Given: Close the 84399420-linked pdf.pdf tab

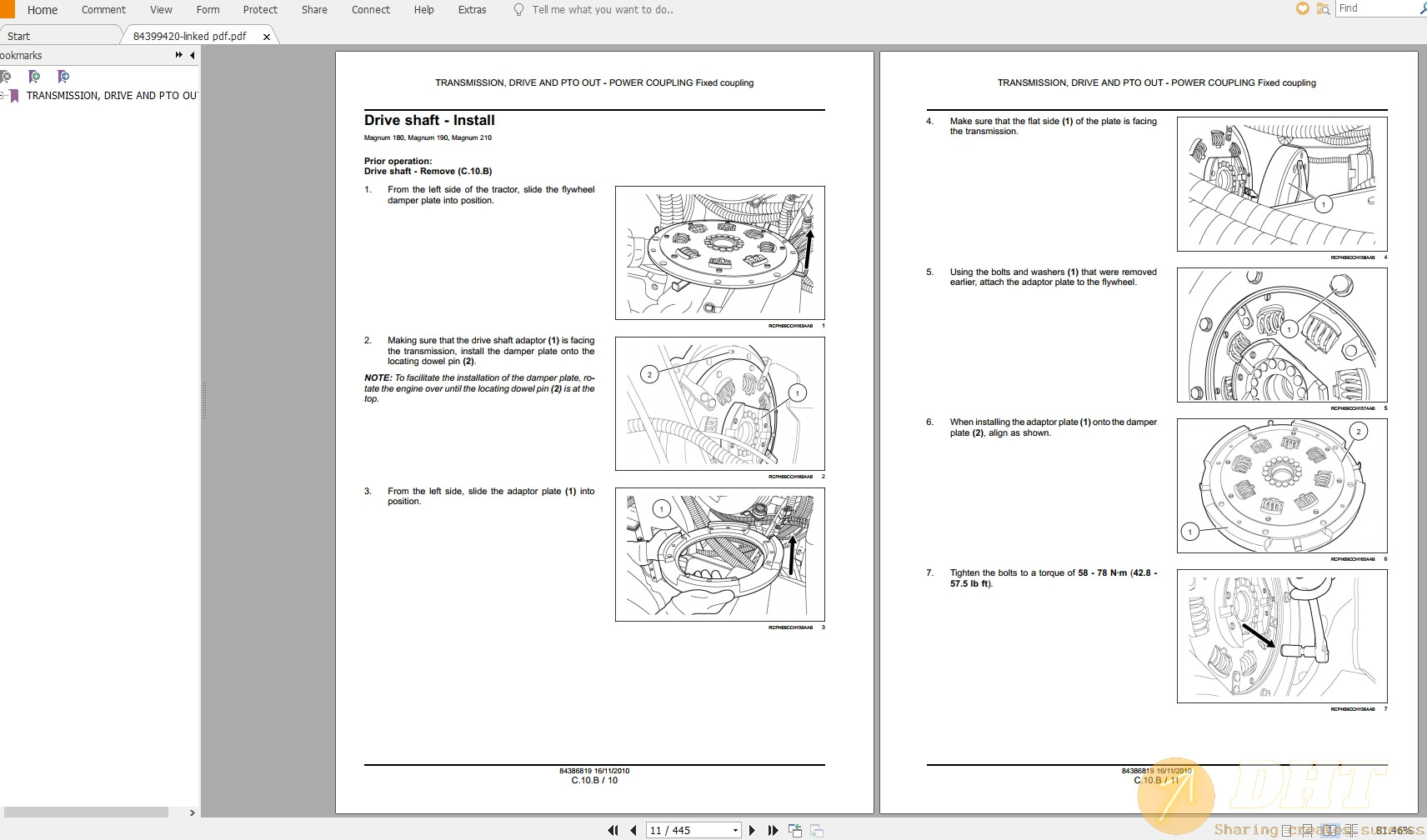Looking at the screenshot, I should (x=267, y=37).
